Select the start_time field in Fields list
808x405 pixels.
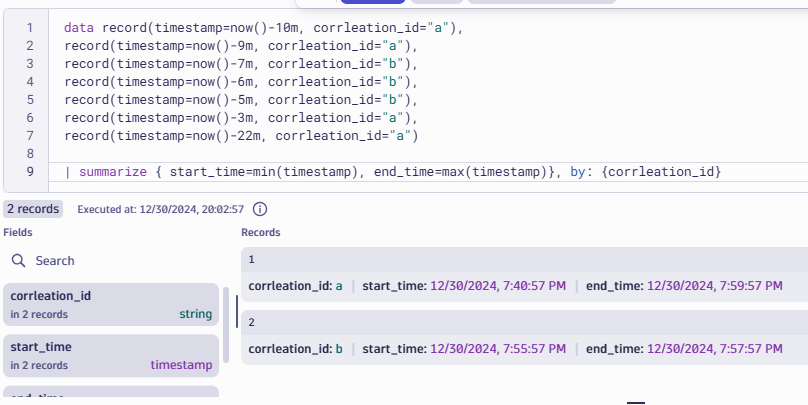pos(112,355)
